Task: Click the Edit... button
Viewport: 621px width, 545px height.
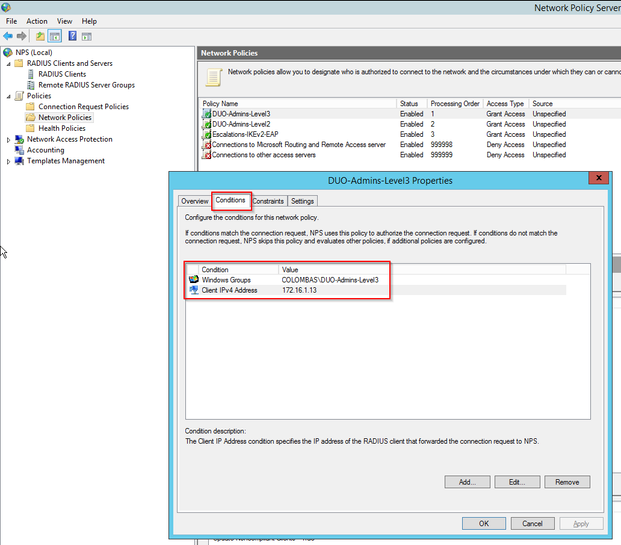Action: (517, 482)
